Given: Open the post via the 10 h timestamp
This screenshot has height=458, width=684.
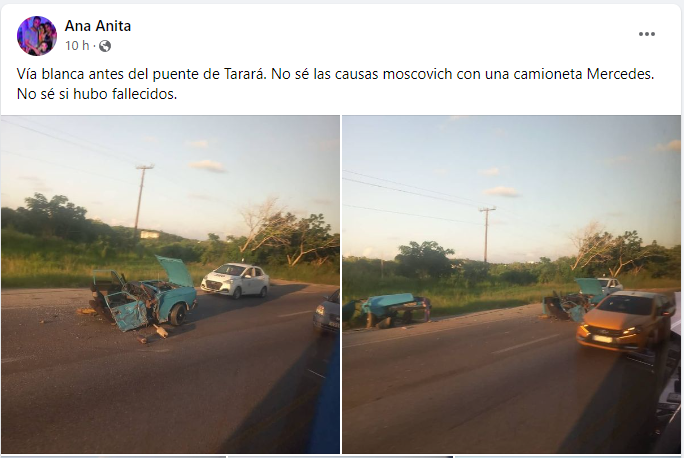Looking at the screenshot, I should click(77, 45).
